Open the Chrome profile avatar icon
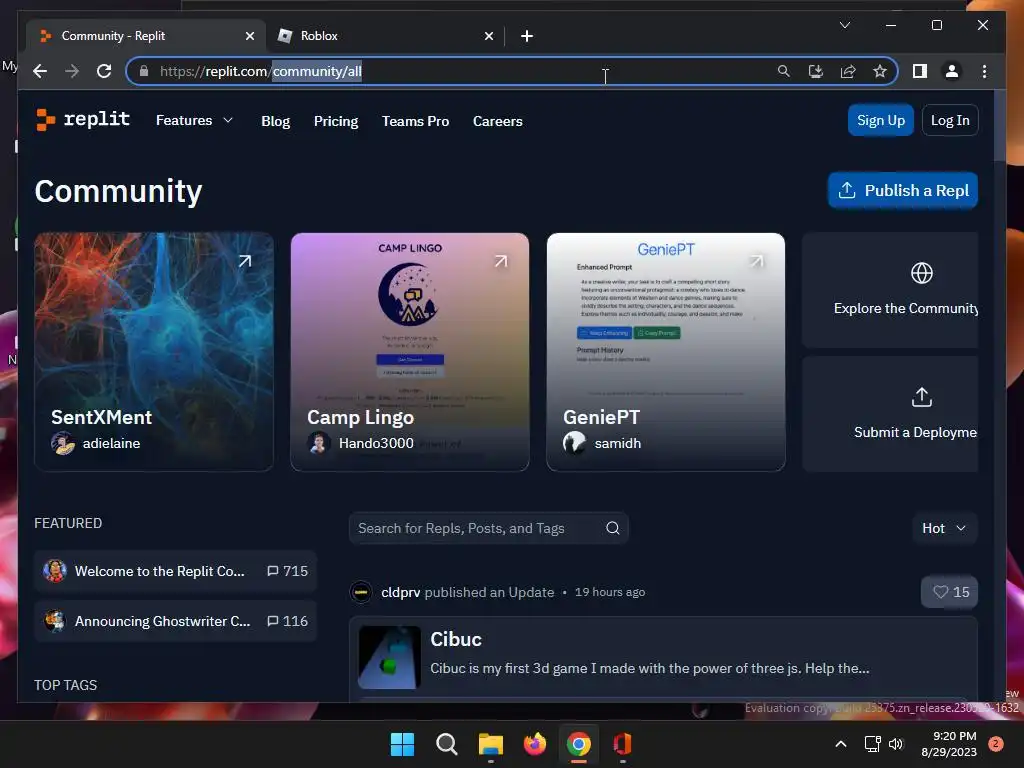Screen dimensions: 1024x768 point(952,71)
